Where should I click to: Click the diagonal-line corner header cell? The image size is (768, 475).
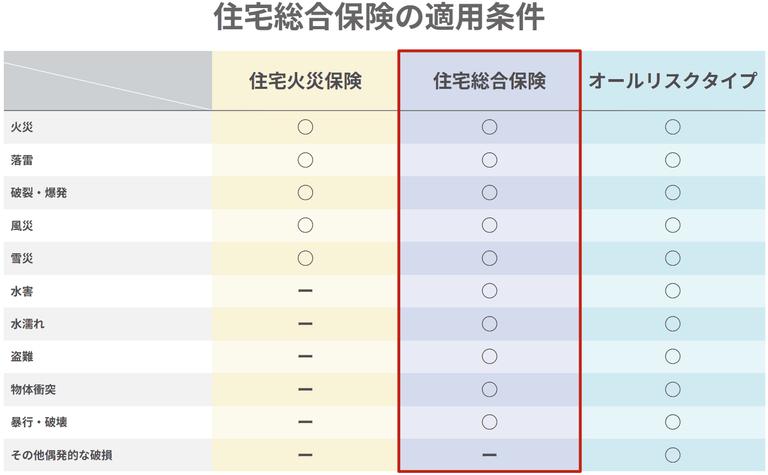[x=107, y=80]
